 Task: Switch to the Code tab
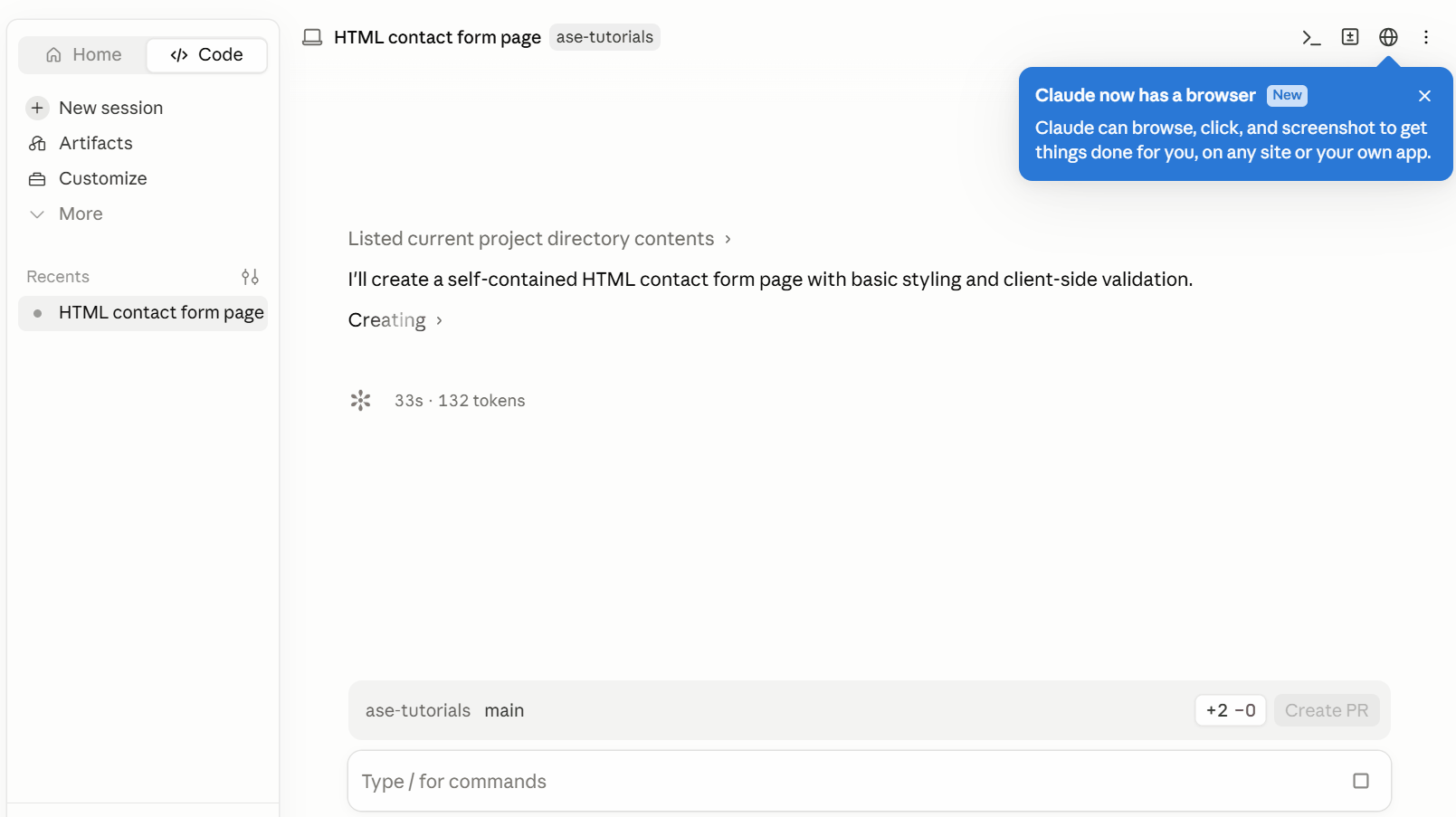(x=206, y=54)
